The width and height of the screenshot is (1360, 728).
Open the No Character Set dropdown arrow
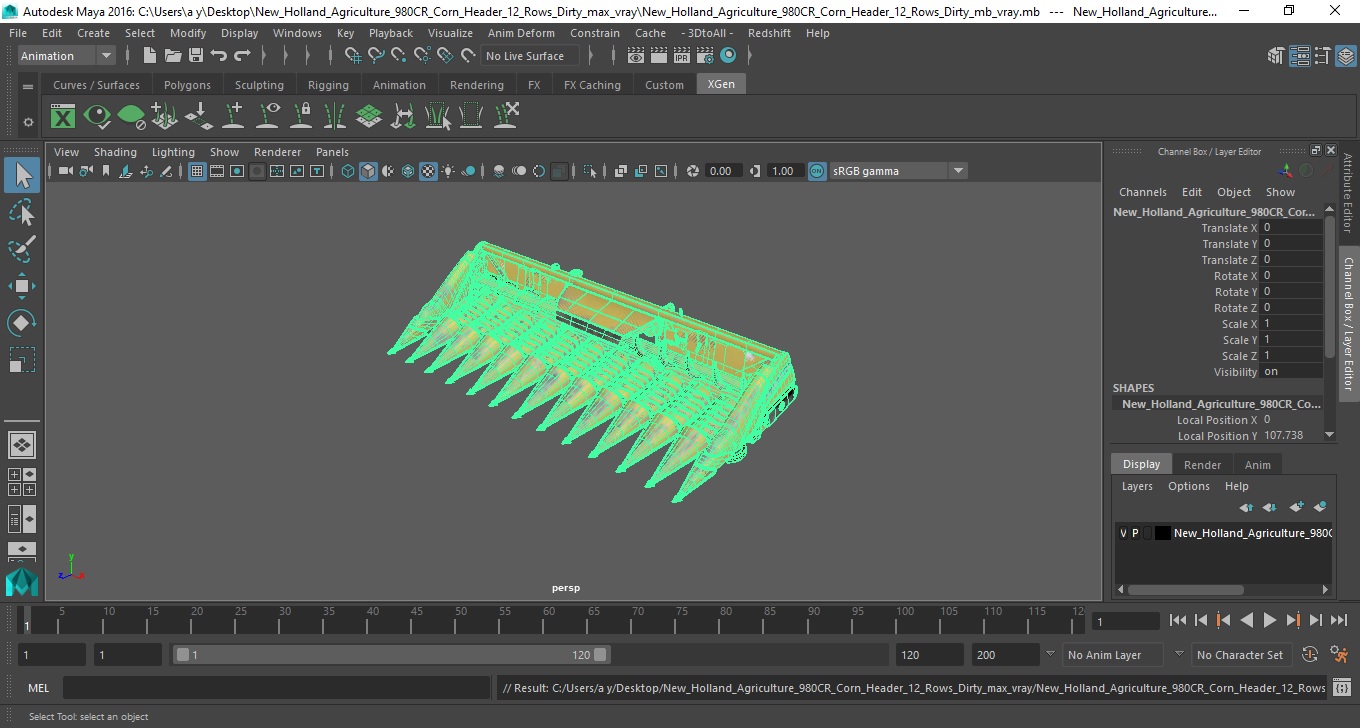click(x=1178, y=655)
